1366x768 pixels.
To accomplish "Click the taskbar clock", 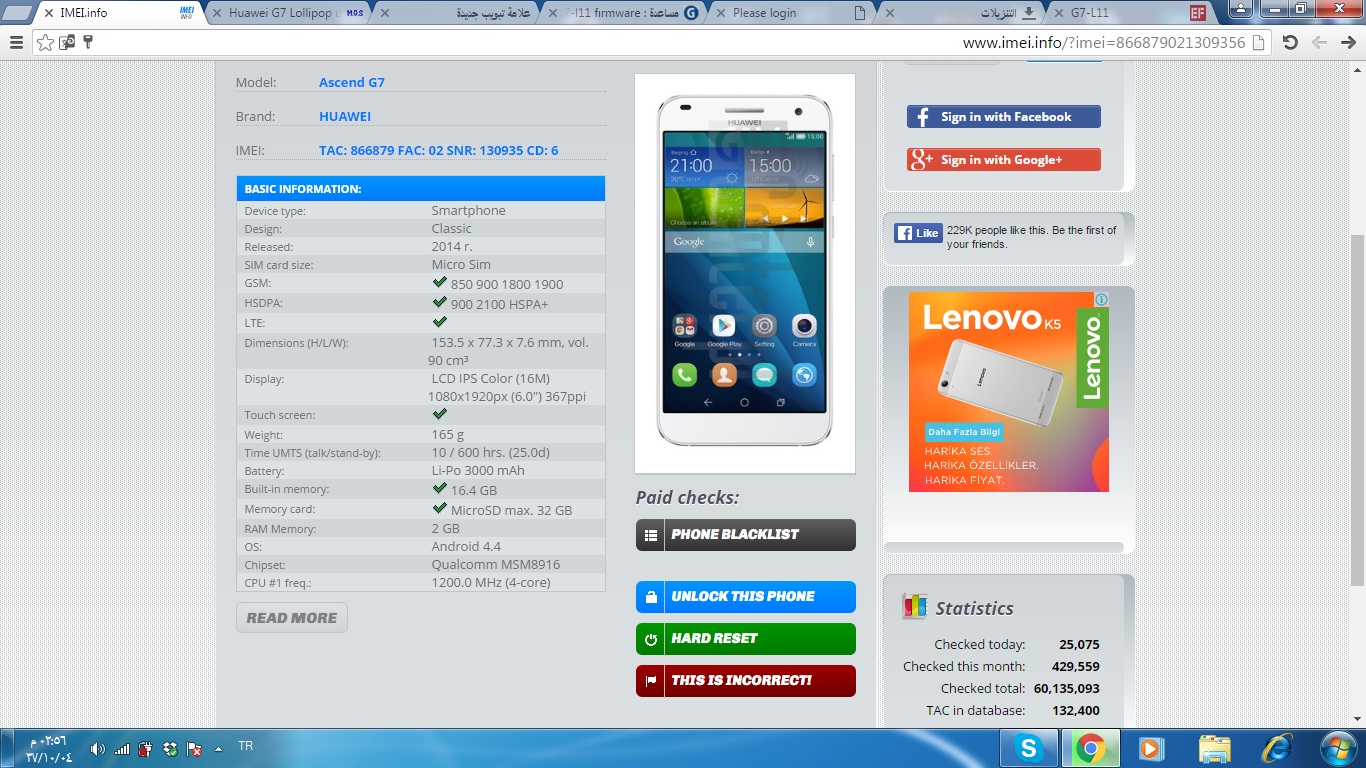I will tap(47, 749).
